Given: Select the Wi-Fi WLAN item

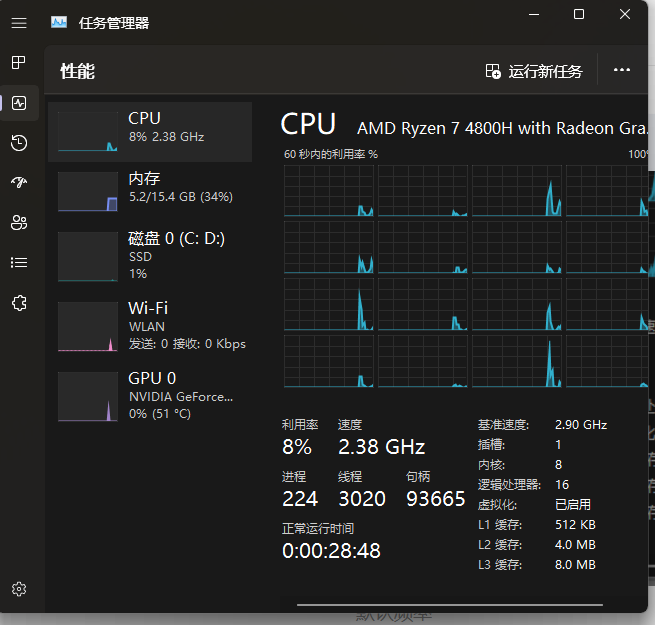Looking at the screenshot, I should click(150, 326).
